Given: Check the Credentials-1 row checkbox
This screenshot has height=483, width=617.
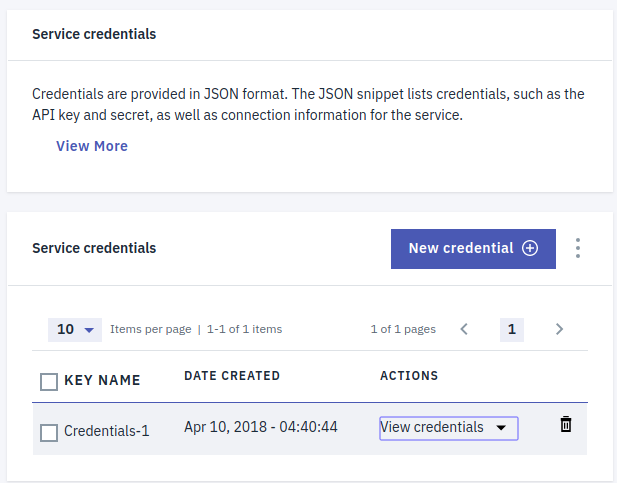Looking at the screenshot, I should 49,433.
